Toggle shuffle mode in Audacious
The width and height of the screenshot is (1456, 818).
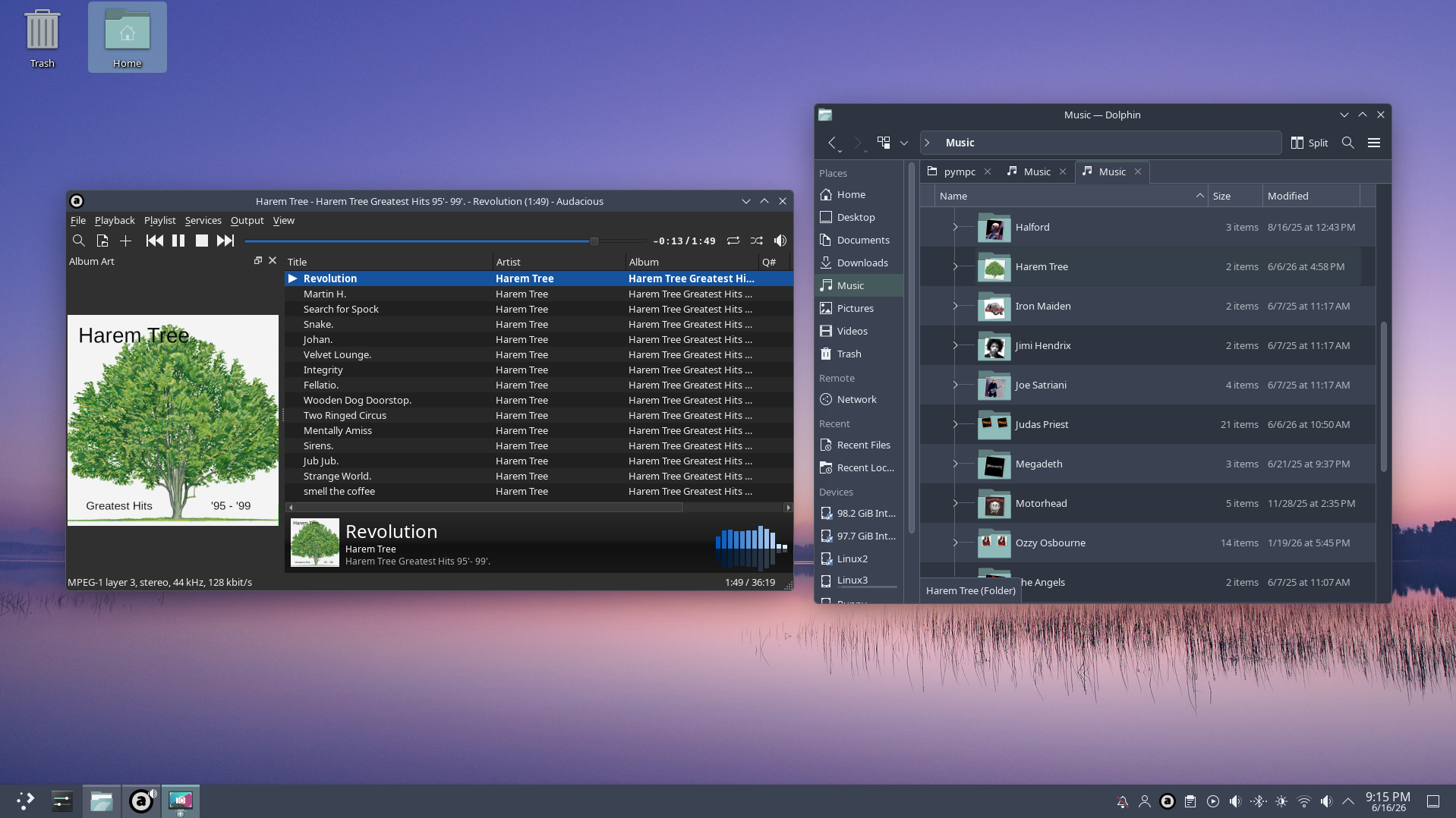point(757,241)
